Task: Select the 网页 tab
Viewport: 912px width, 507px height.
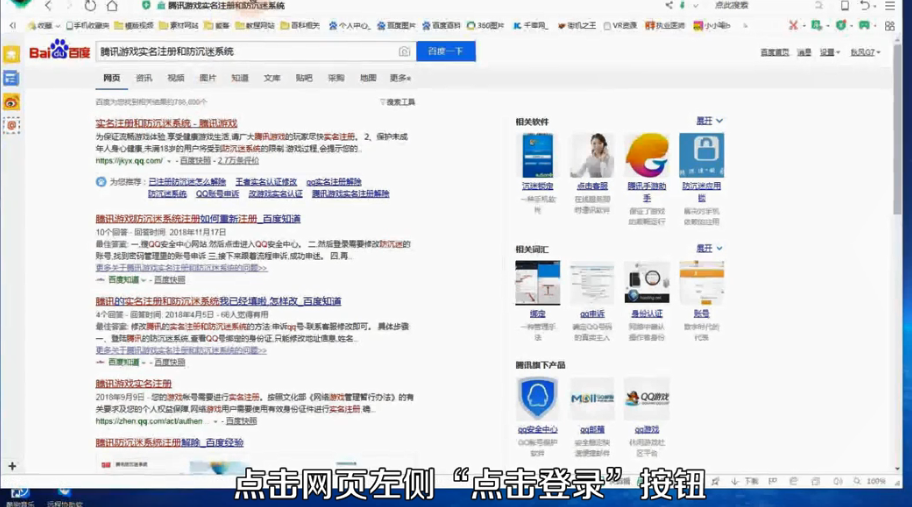Action: [x=112, y=78]
